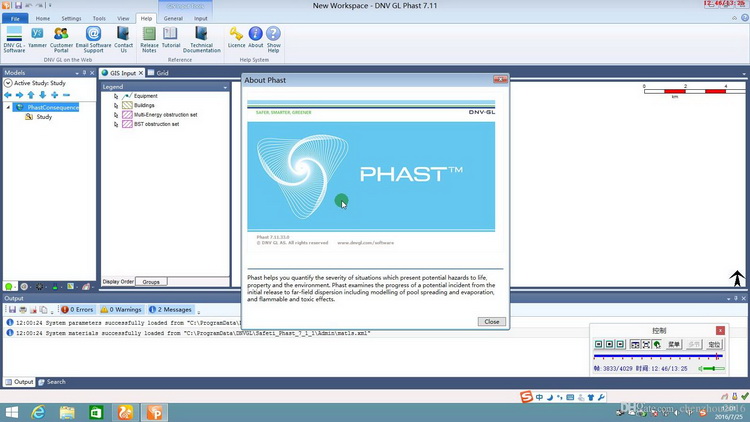The width and height of the screenshot is (750, 422).
Task: Click the save icon in Output toolbar
Action: pyautogui.click(x=12, y=310)
